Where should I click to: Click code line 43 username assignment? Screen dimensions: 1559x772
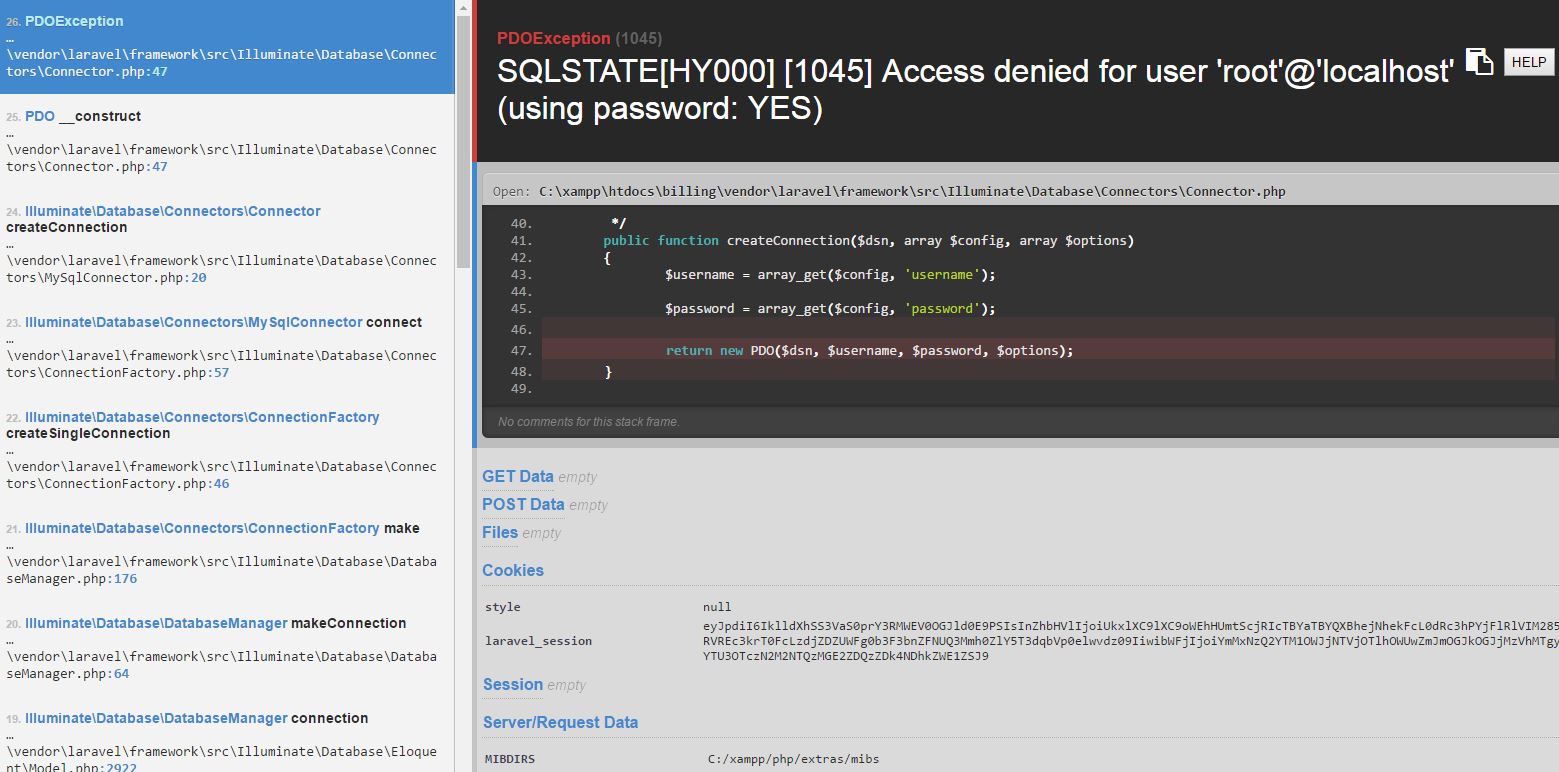click(x=830, y=274)
